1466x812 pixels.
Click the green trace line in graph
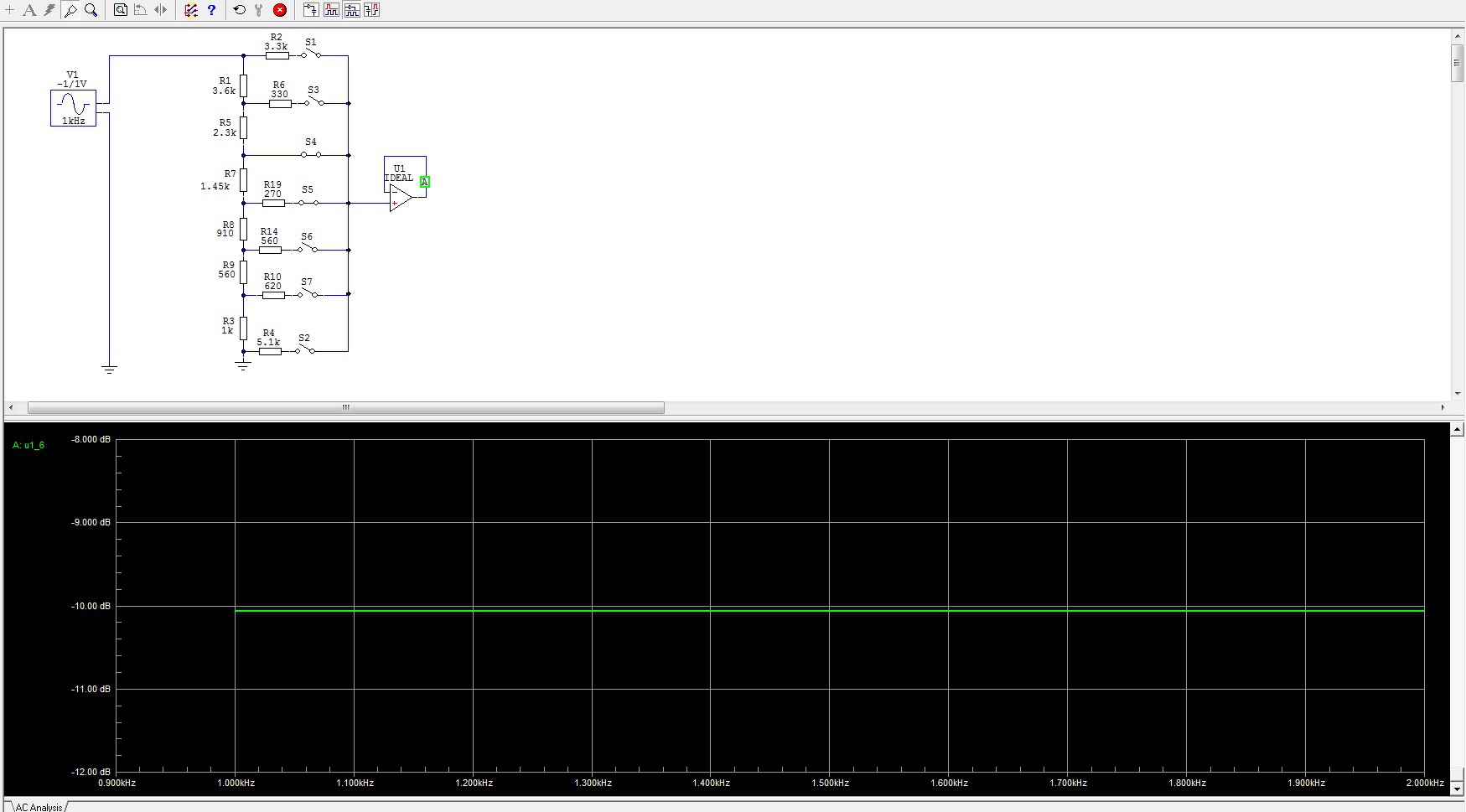pos(830,611)
